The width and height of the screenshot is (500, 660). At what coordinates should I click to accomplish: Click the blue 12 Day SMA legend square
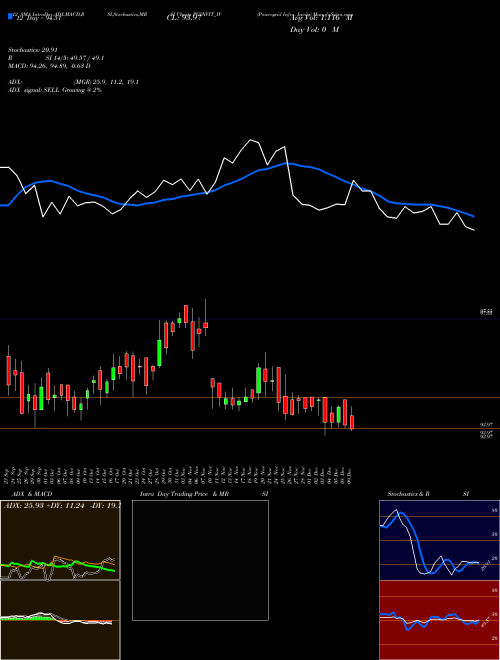coord(11,16)
